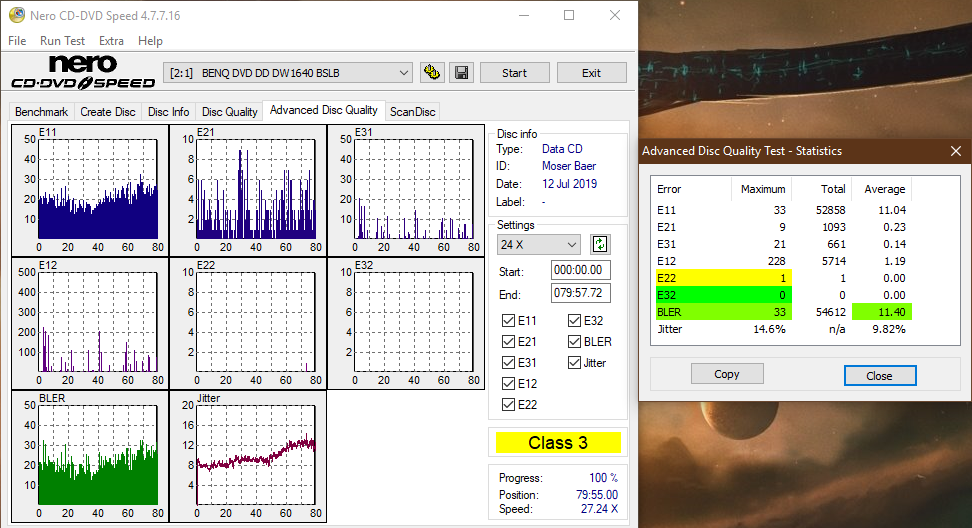
Task: Open the BENQ drive selection dropdown
Action: (x=288, y=73)
